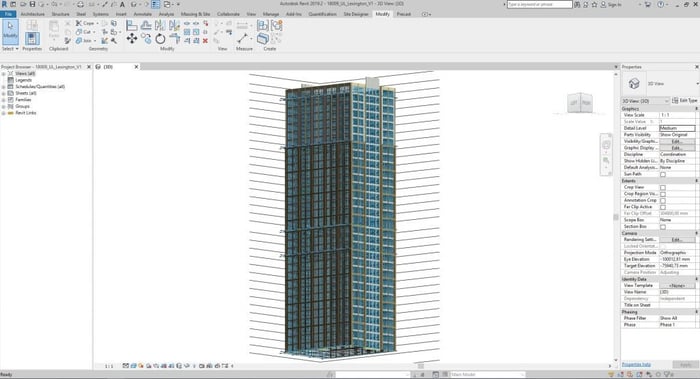Click the red Delete X icon
Screen dimensions: 700x379
205,41
